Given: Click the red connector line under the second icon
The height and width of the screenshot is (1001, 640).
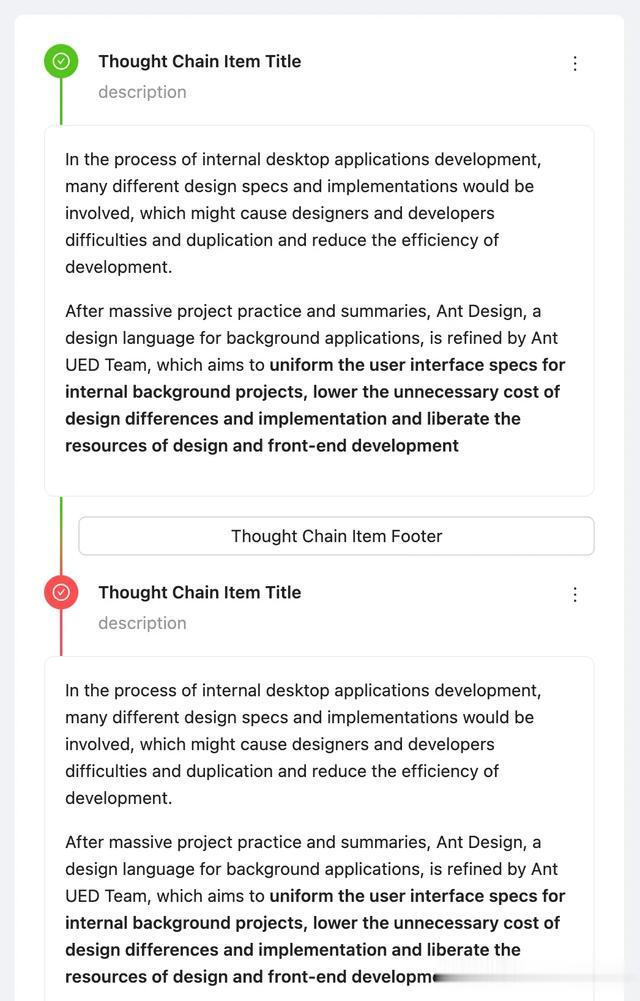Looking at the screenshot, I should coord(61,633).
